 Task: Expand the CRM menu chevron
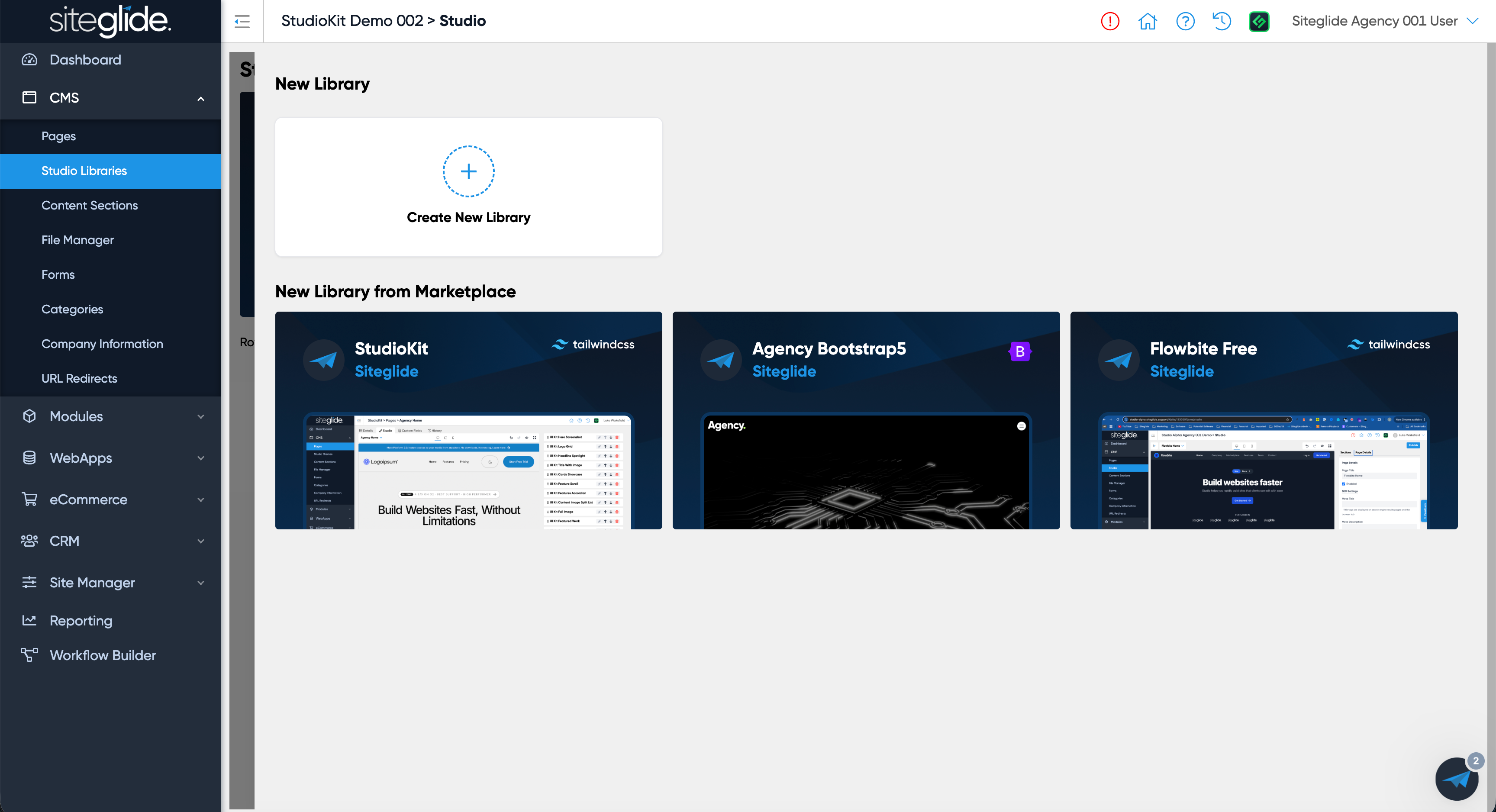[x=201, y=541]
